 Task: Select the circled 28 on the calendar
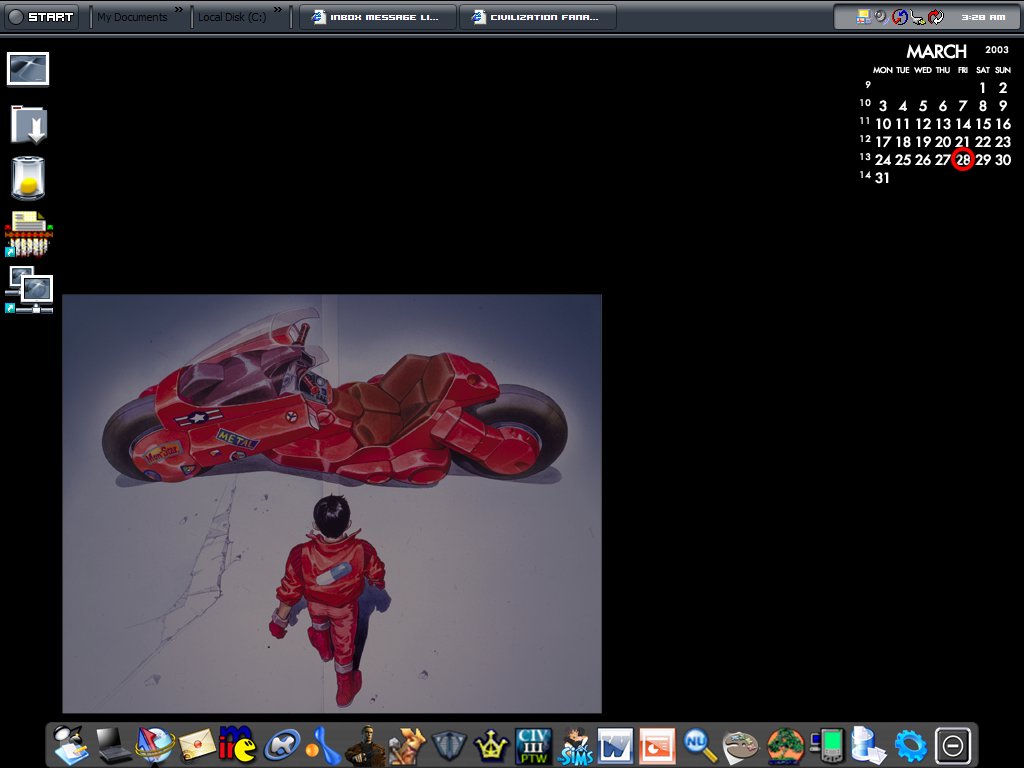[963, 159]
